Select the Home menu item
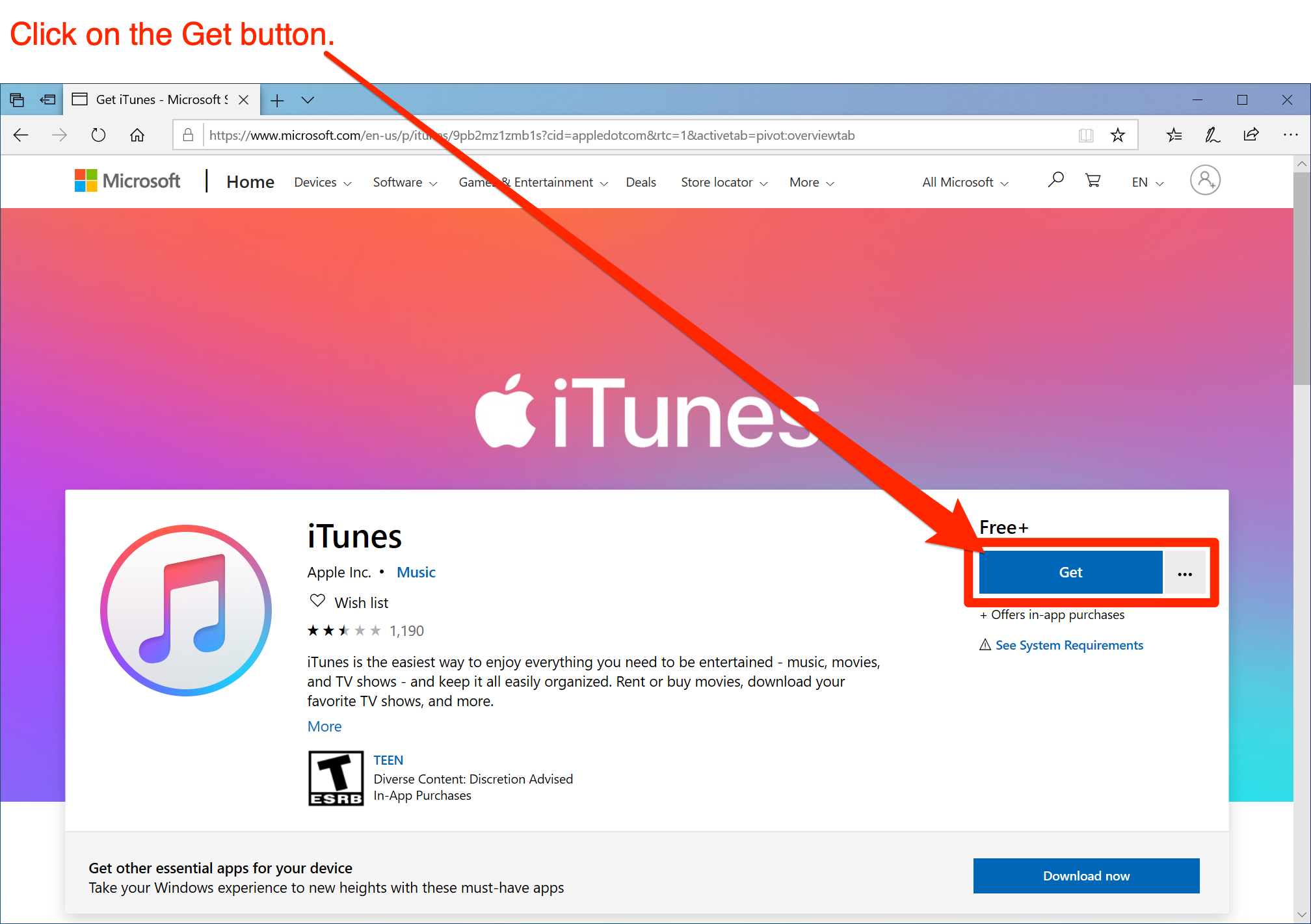The height and width of the screenshot is (924, 1311). pos(248,181)
